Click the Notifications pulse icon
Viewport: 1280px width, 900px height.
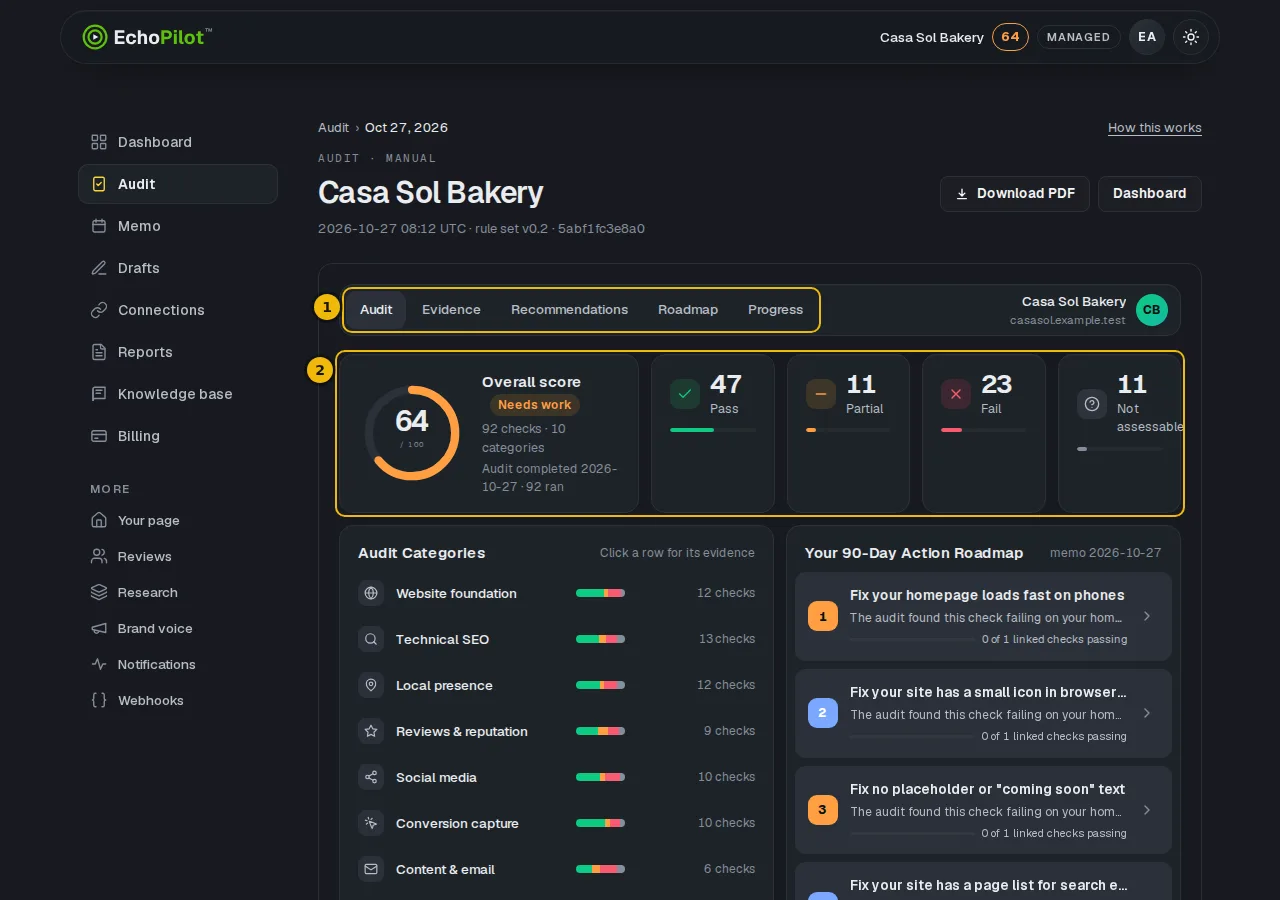coord(99,664)
